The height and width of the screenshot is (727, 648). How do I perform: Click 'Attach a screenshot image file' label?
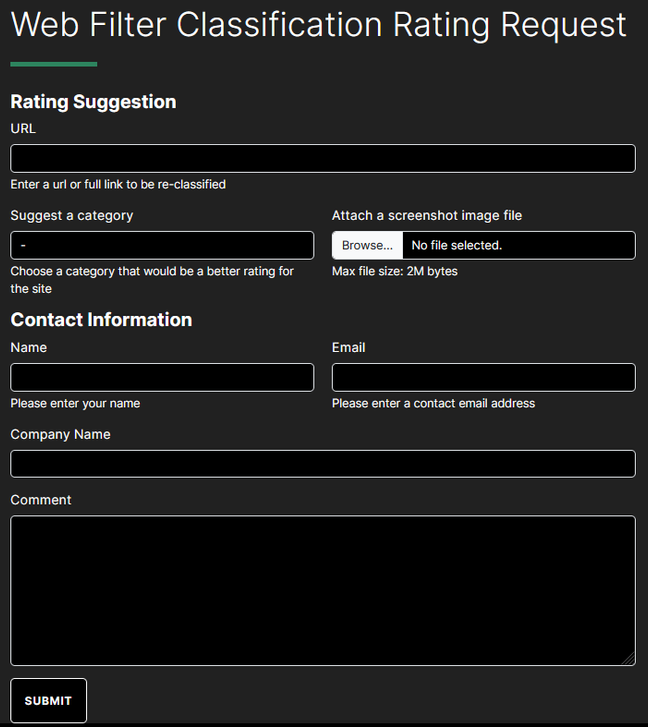click(x=427, y=215)
